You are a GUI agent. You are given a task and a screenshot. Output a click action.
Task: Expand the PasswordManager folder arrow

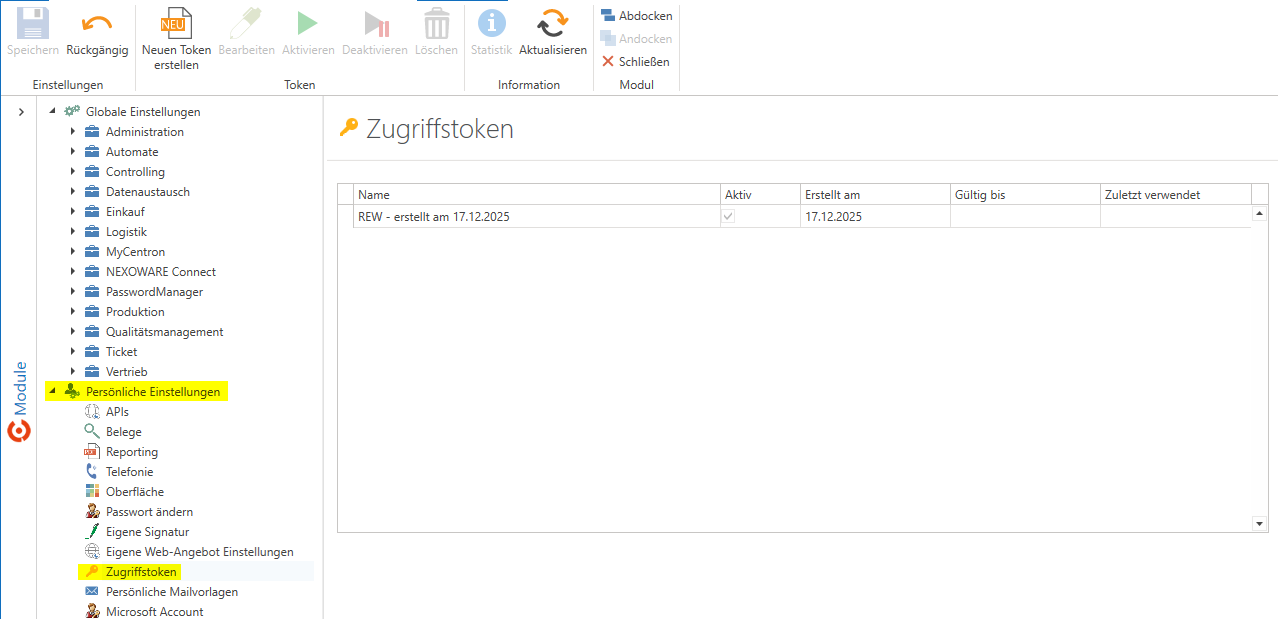click(x=73, y=292)
